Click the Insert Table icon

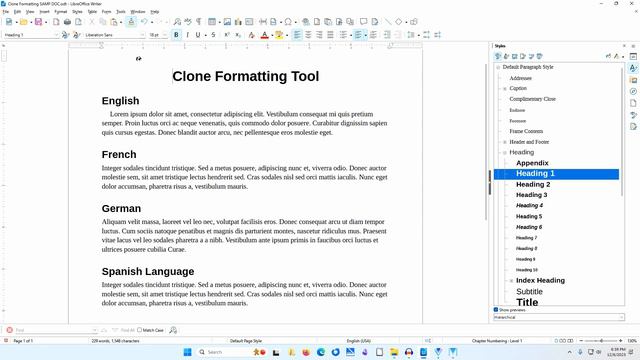[x=212, y=22]
